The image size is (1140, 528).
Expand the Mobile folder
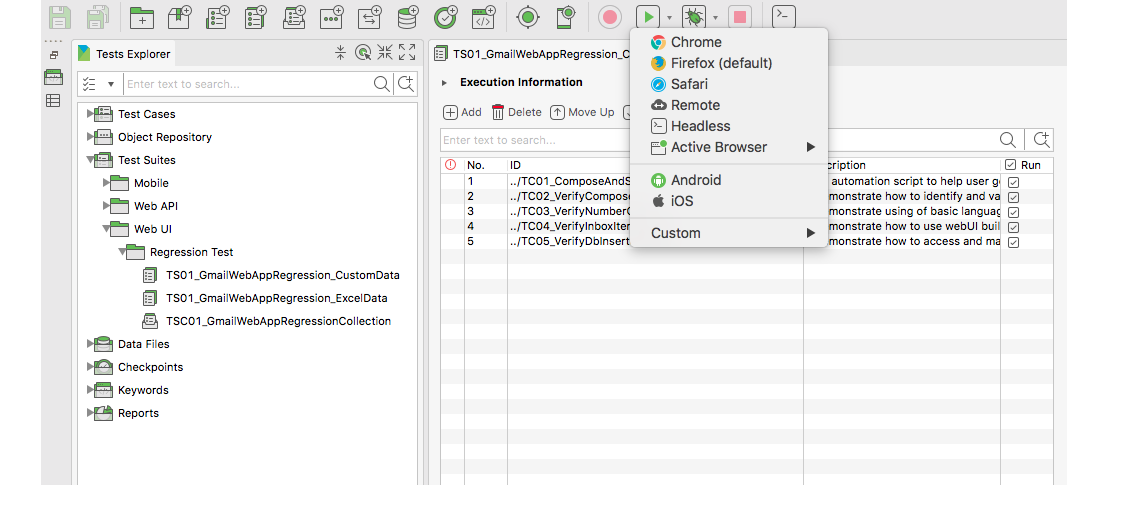(107, 183)
